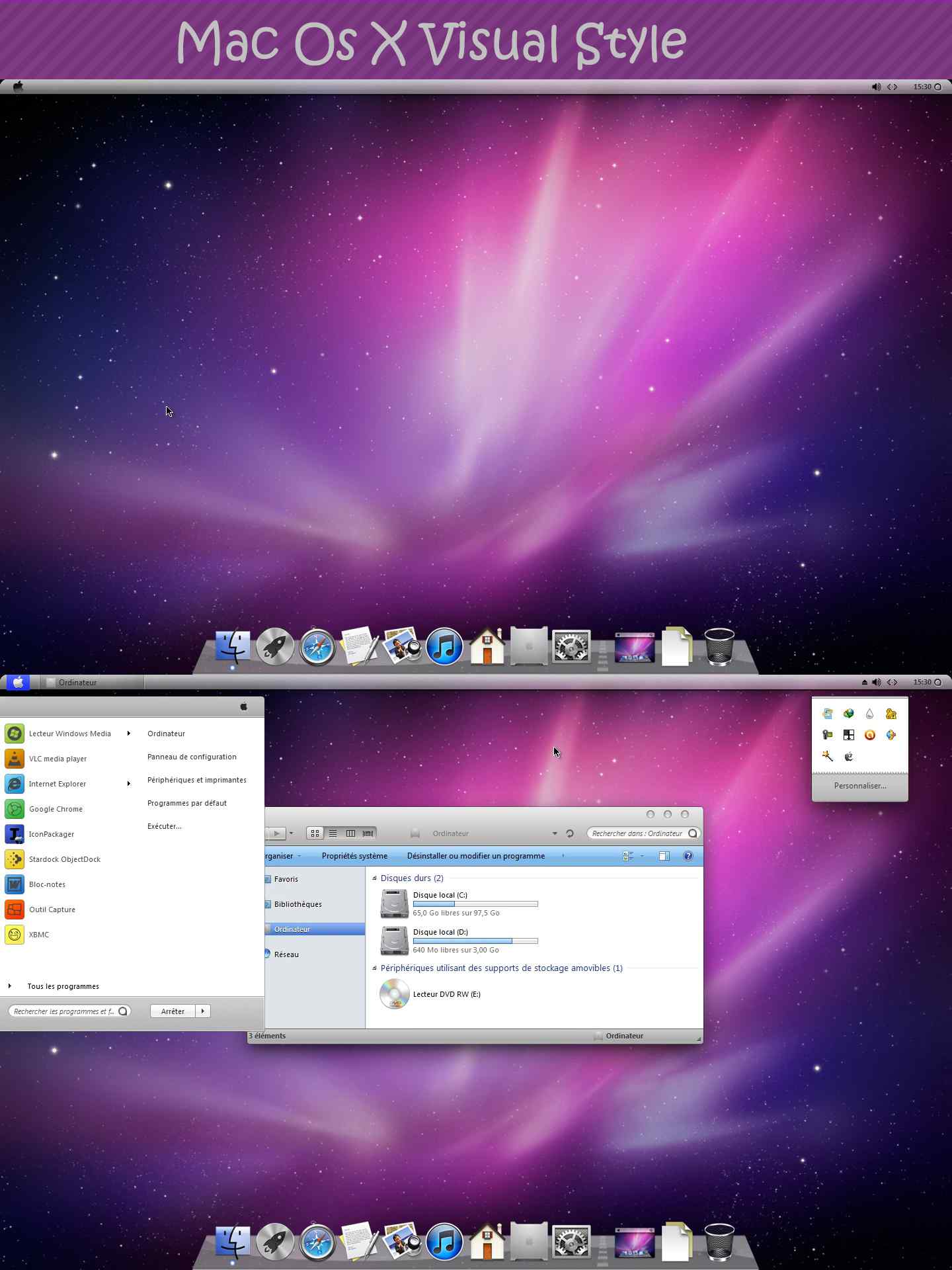The image size is (952, 1270).
Task: Click the water droplet icon in tray popup
Action: tap(869, 714)
